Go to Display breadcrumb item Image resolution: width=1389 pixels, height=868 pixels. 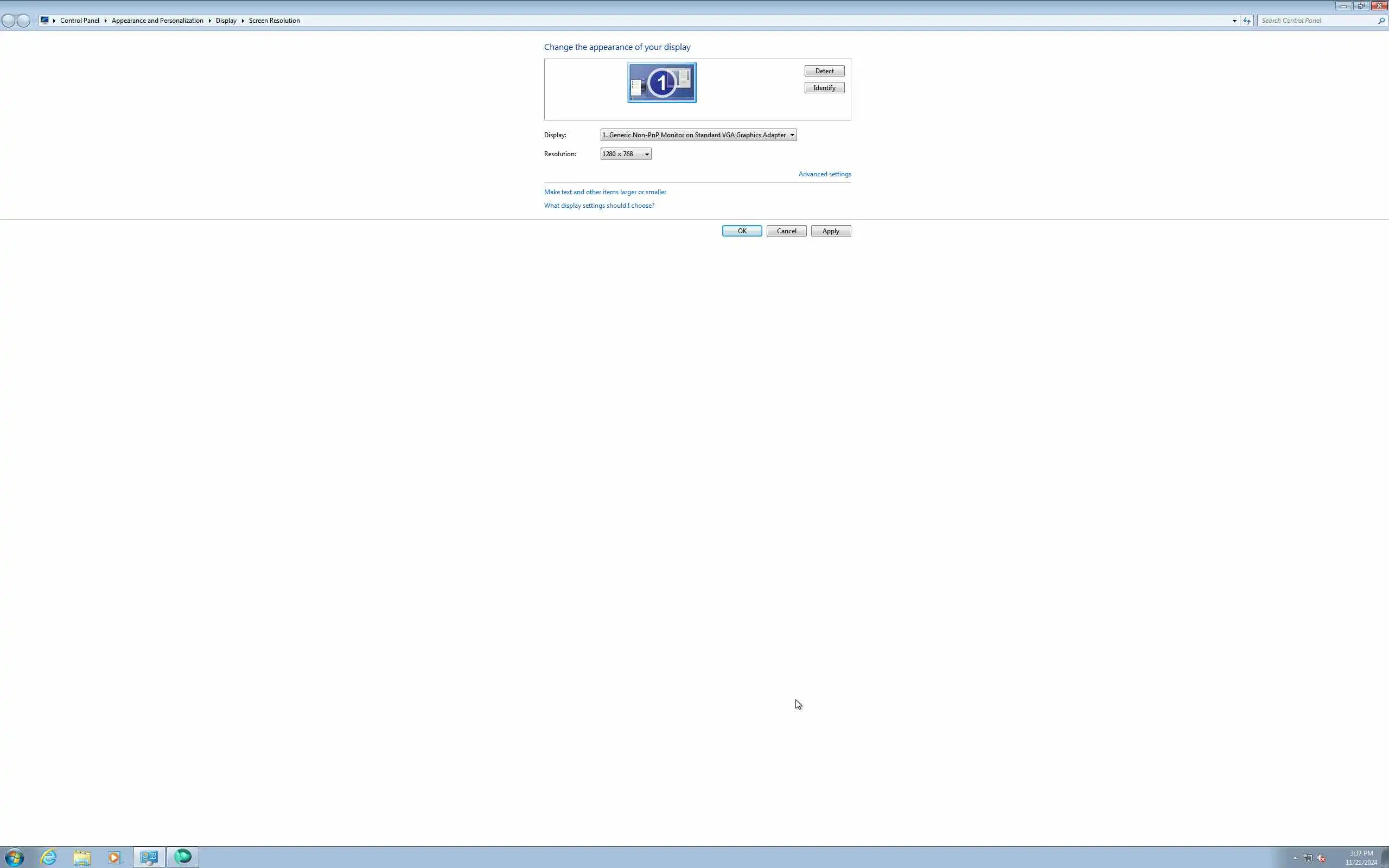(x=226, y=21)
